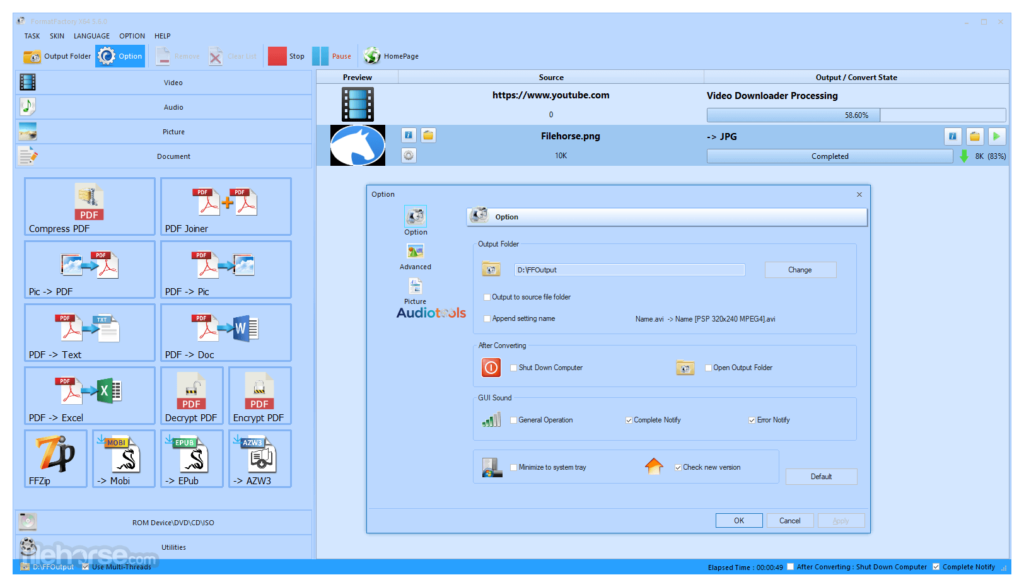Expand the ROM Device\DVD\CD\ISO section
Screen dimensions: 1024x587
click(164, 522)
